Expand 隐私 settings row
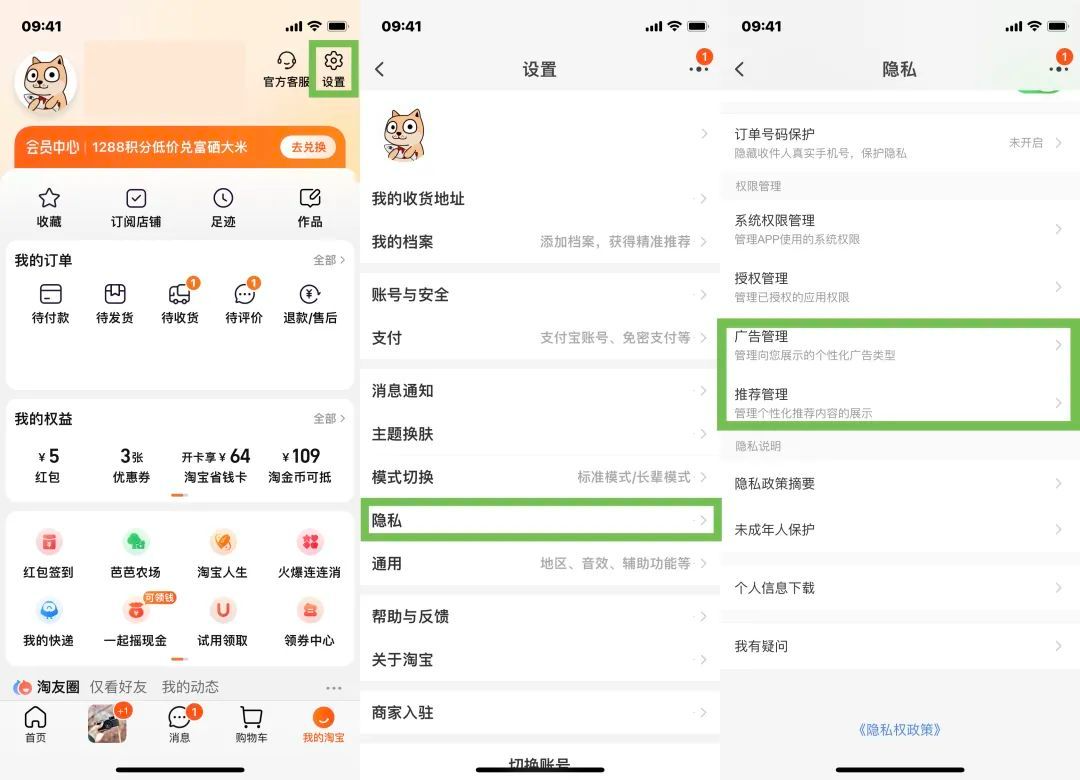This screenshot has height=780, width=1080. pyautogui.click(x=540, y=520)
